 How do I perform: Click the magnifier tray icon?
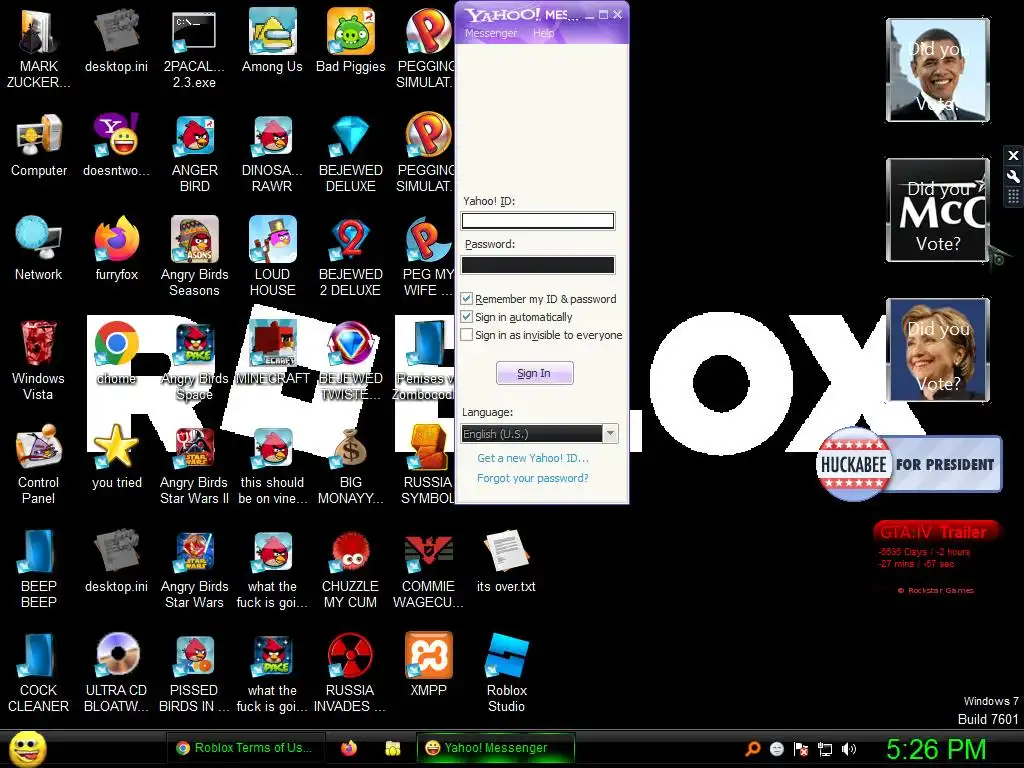point(753,749)
